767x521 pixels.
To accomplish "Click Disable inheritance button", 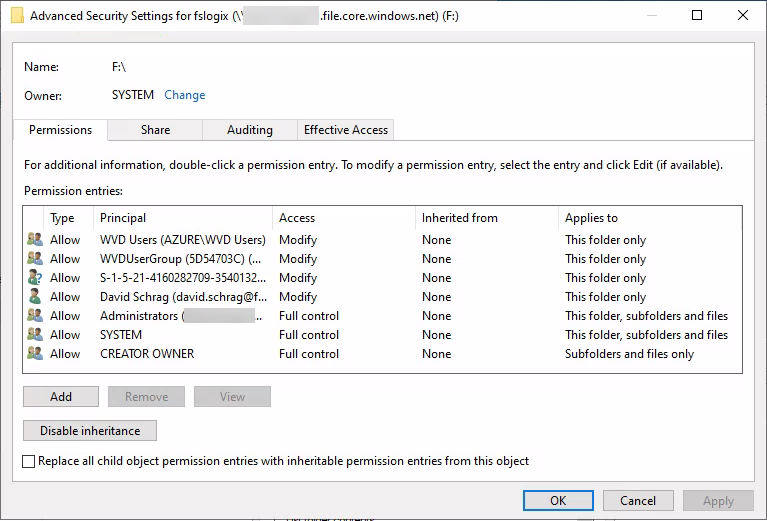I will tap(90, 431).
